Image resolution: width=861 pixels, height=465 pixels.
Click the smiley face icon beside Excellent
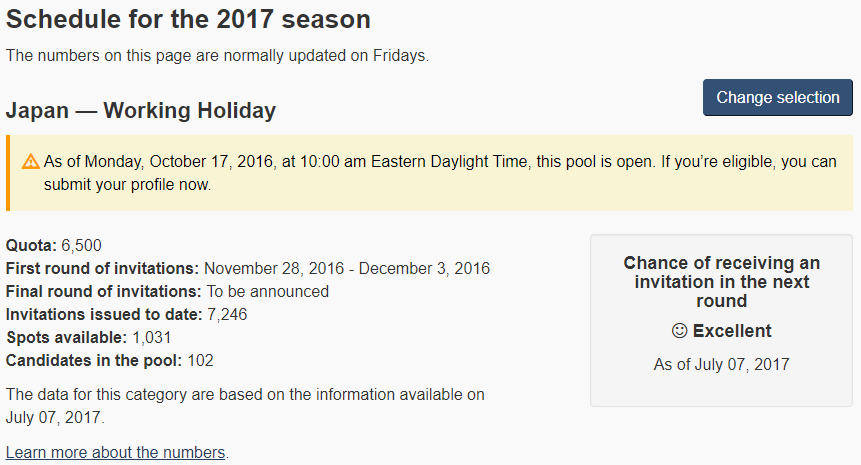pyautogui.click(x=679, y=331)
